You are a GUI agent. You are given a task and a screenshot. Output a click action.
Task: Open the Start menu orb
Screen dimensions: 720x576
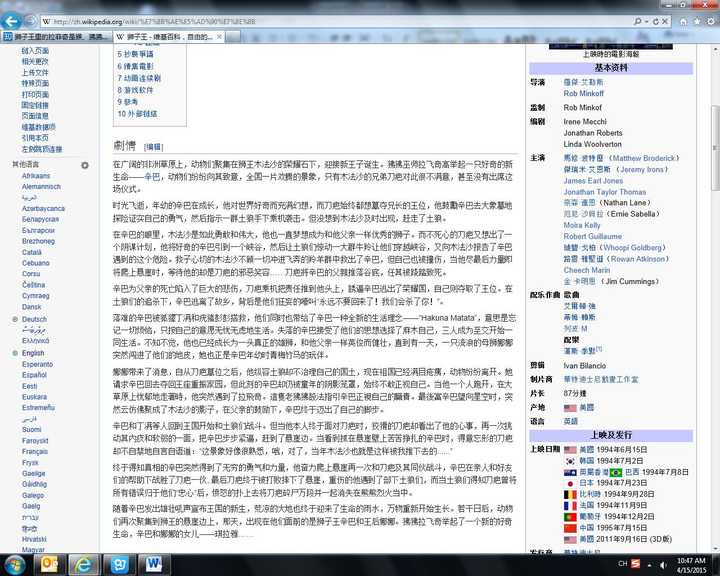pos(15,564)
